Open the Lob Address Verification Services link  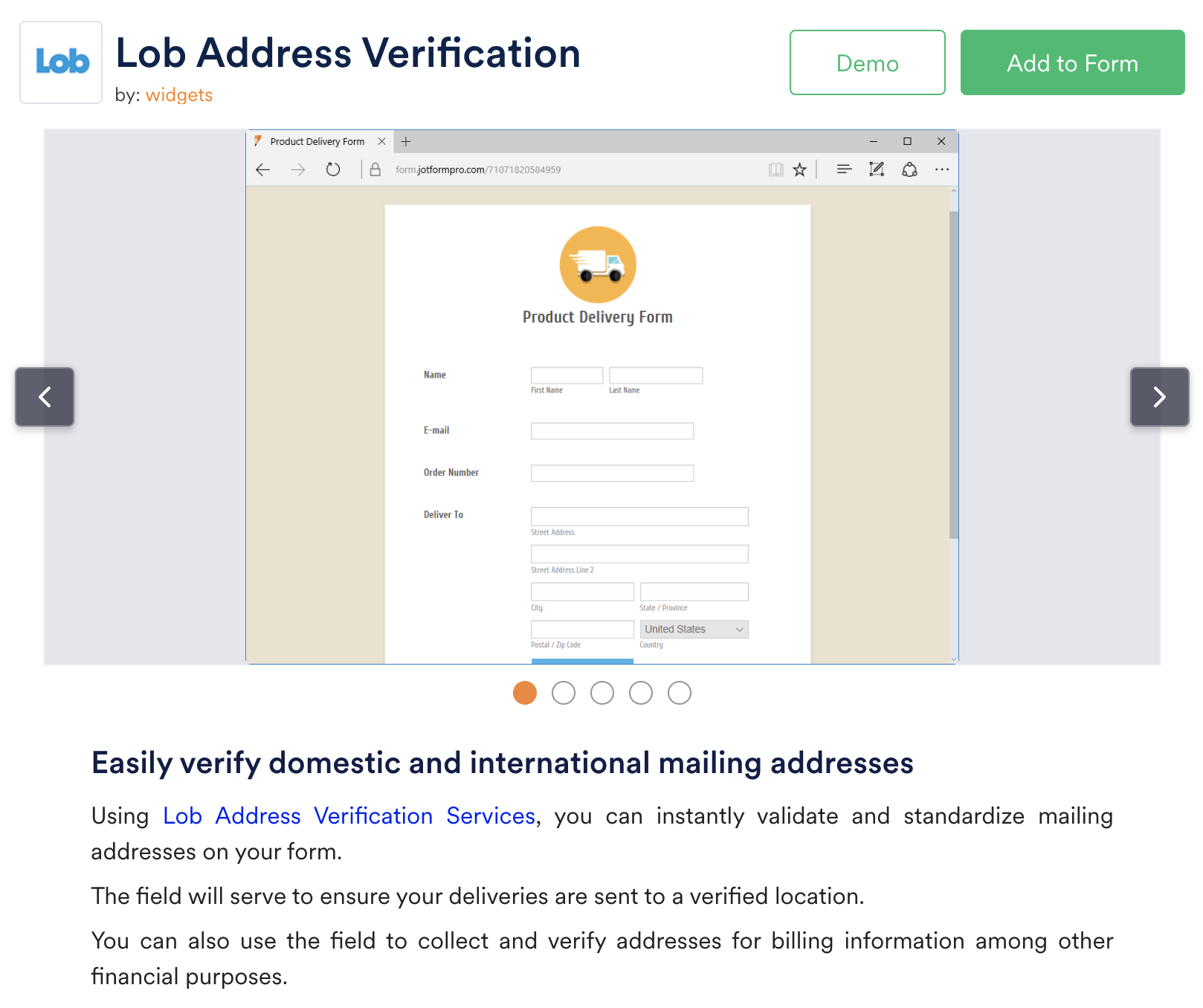coord(349,816)
